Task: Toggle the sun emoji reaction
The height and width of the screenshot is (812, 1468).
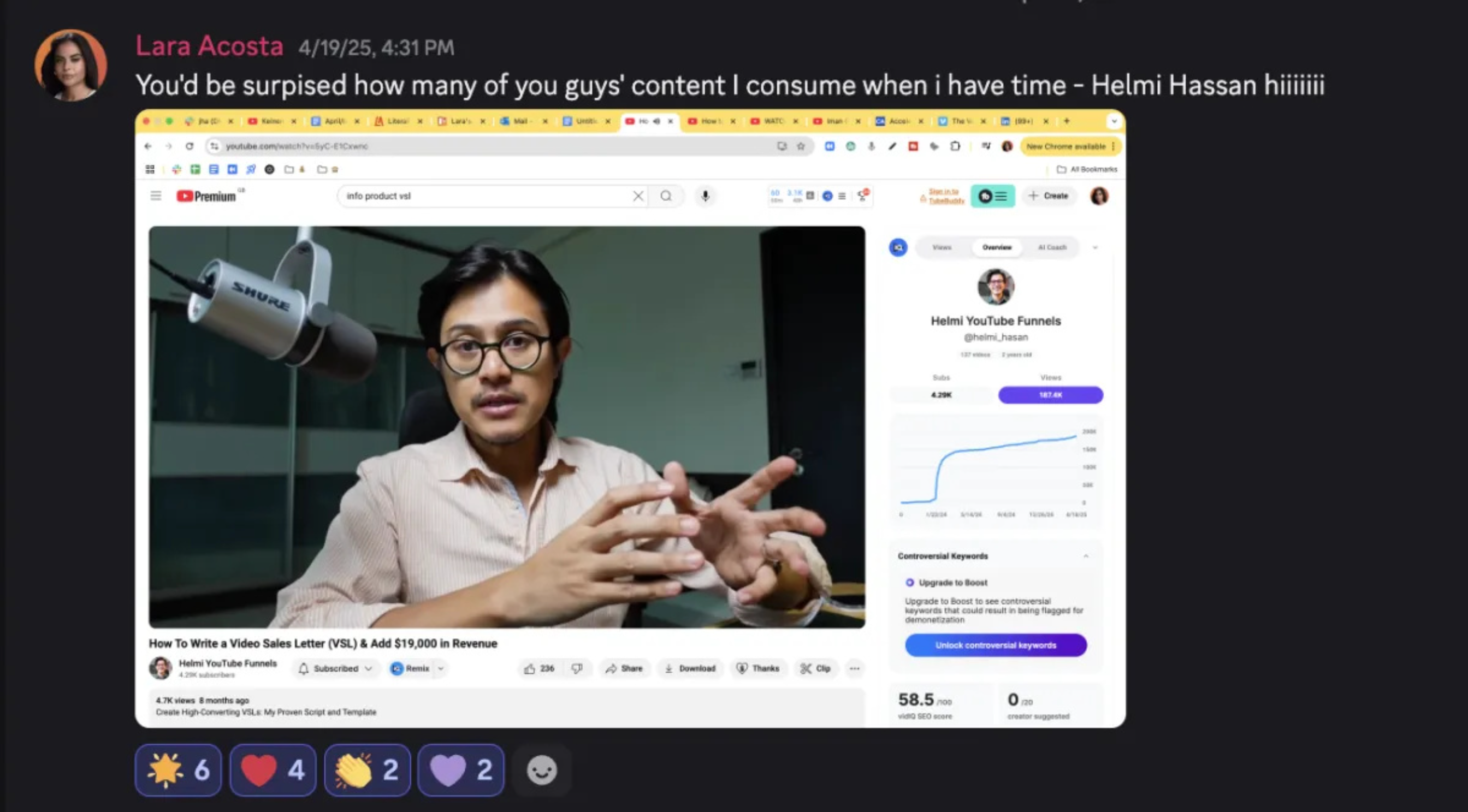Action: (x=178, y=770)
